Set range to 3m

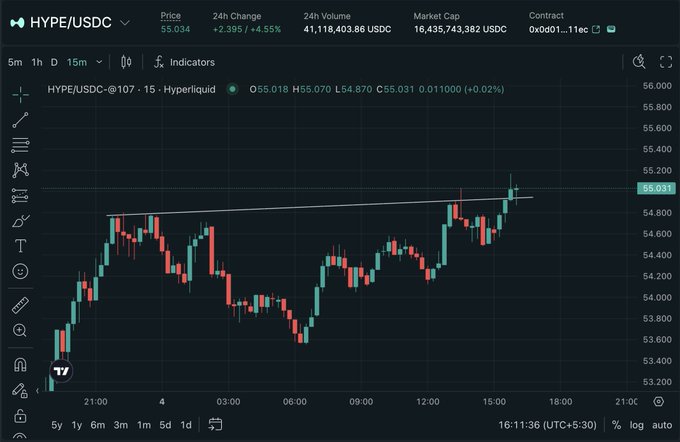pyautogui.click(x=121, y=425)
